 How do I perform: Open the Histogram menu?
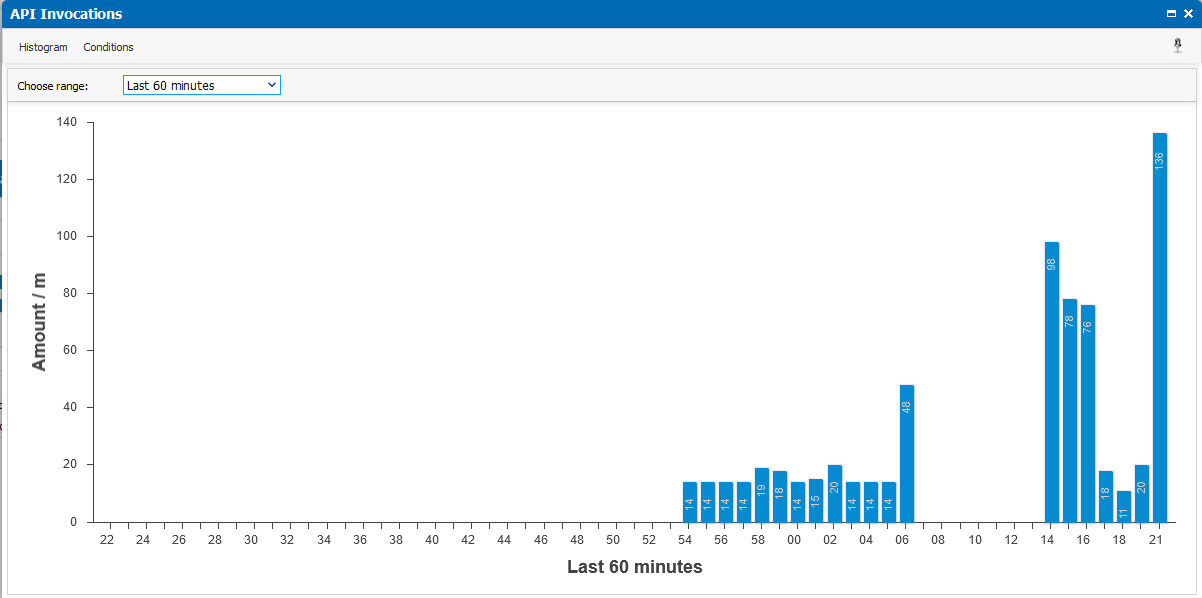[x=43, y=47]
